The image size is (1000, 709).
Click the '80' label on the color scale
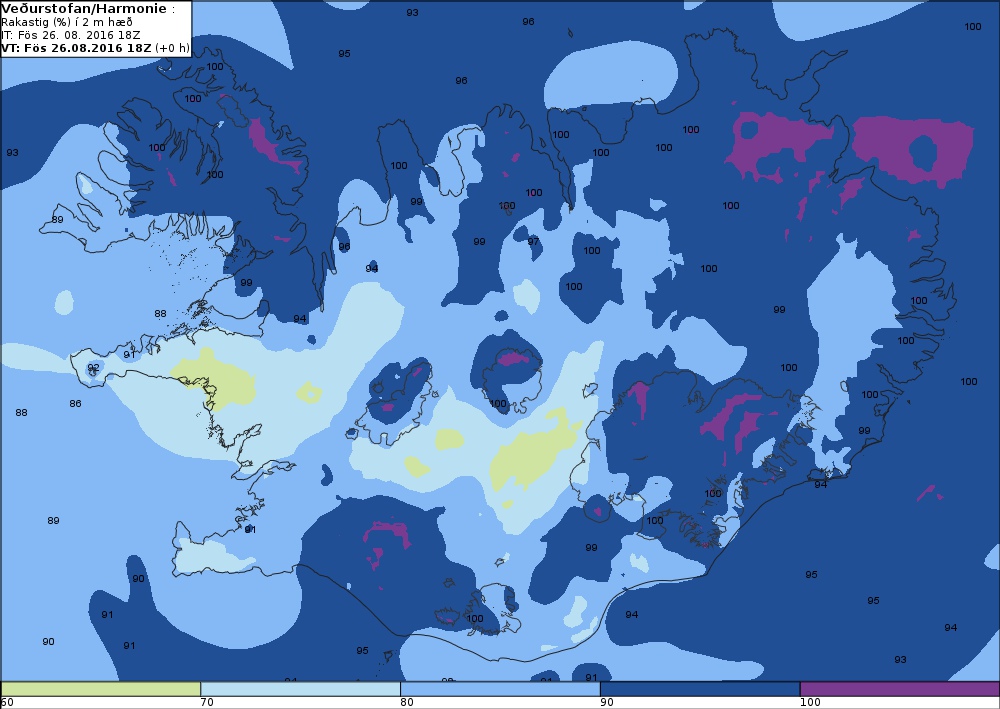(407, 703)
